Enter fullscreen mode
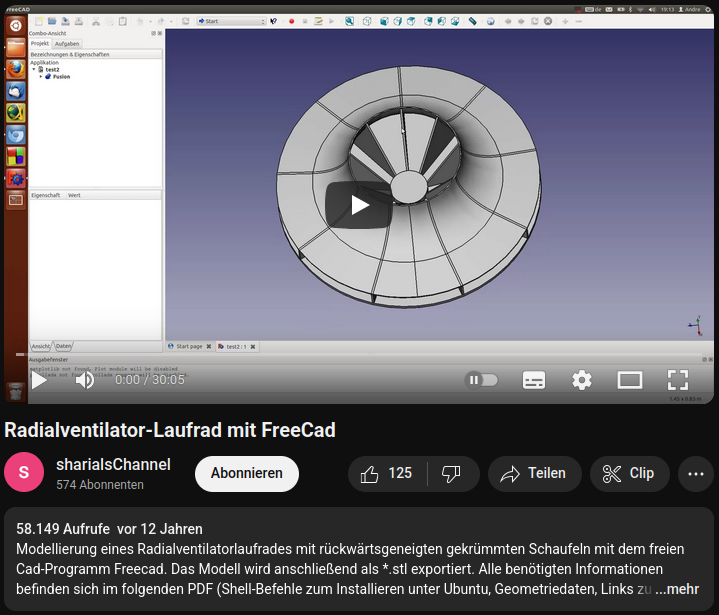719x615 pixels. click(678, 380)
